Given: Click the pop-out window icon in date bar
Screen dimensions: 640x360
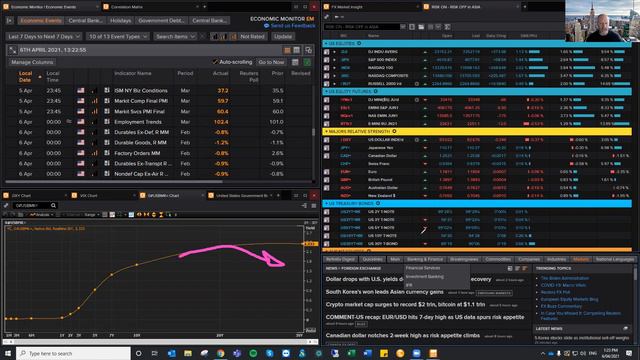Looking at the screenshot, I should 308,50.
